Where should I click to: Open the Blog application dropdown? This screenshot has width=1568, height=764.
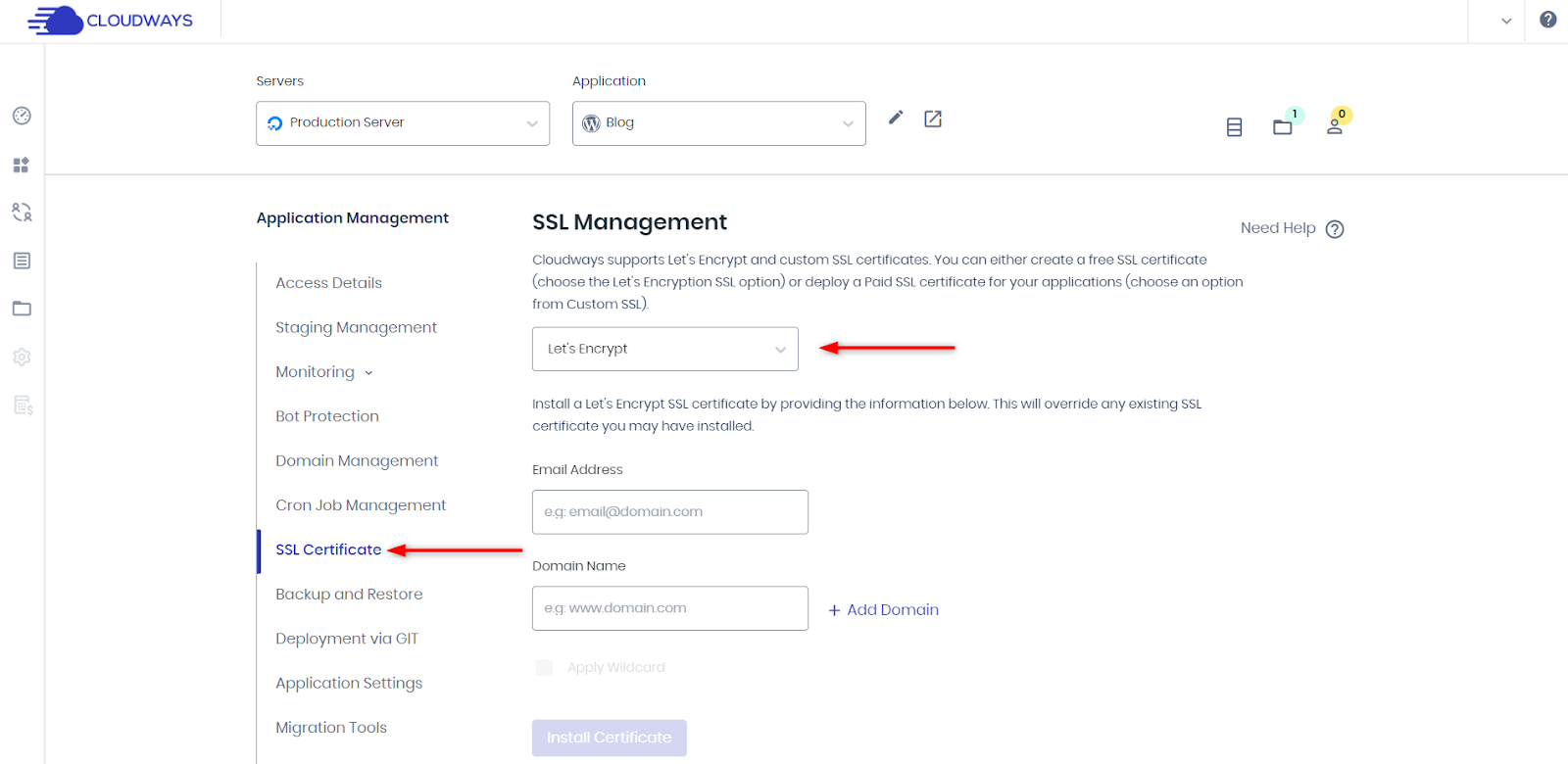(x=719, y=123)
